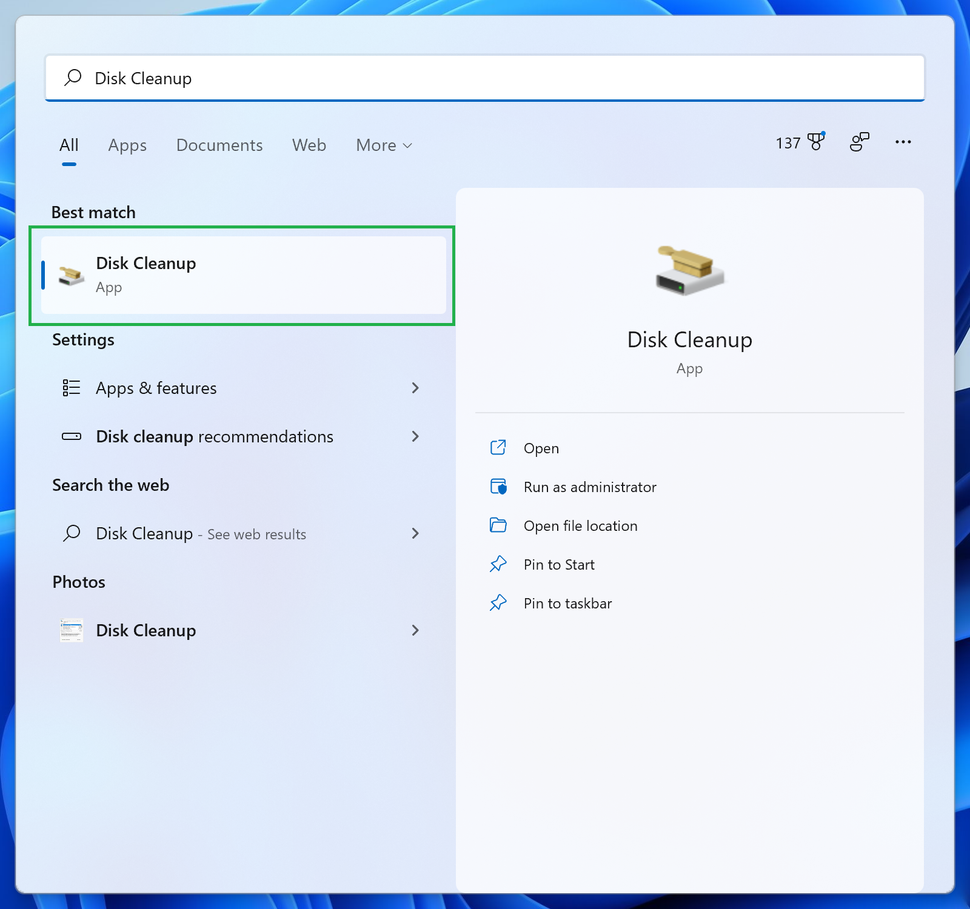
Task: Expand the More search filters dropdown
Action: tap(383, 145)
